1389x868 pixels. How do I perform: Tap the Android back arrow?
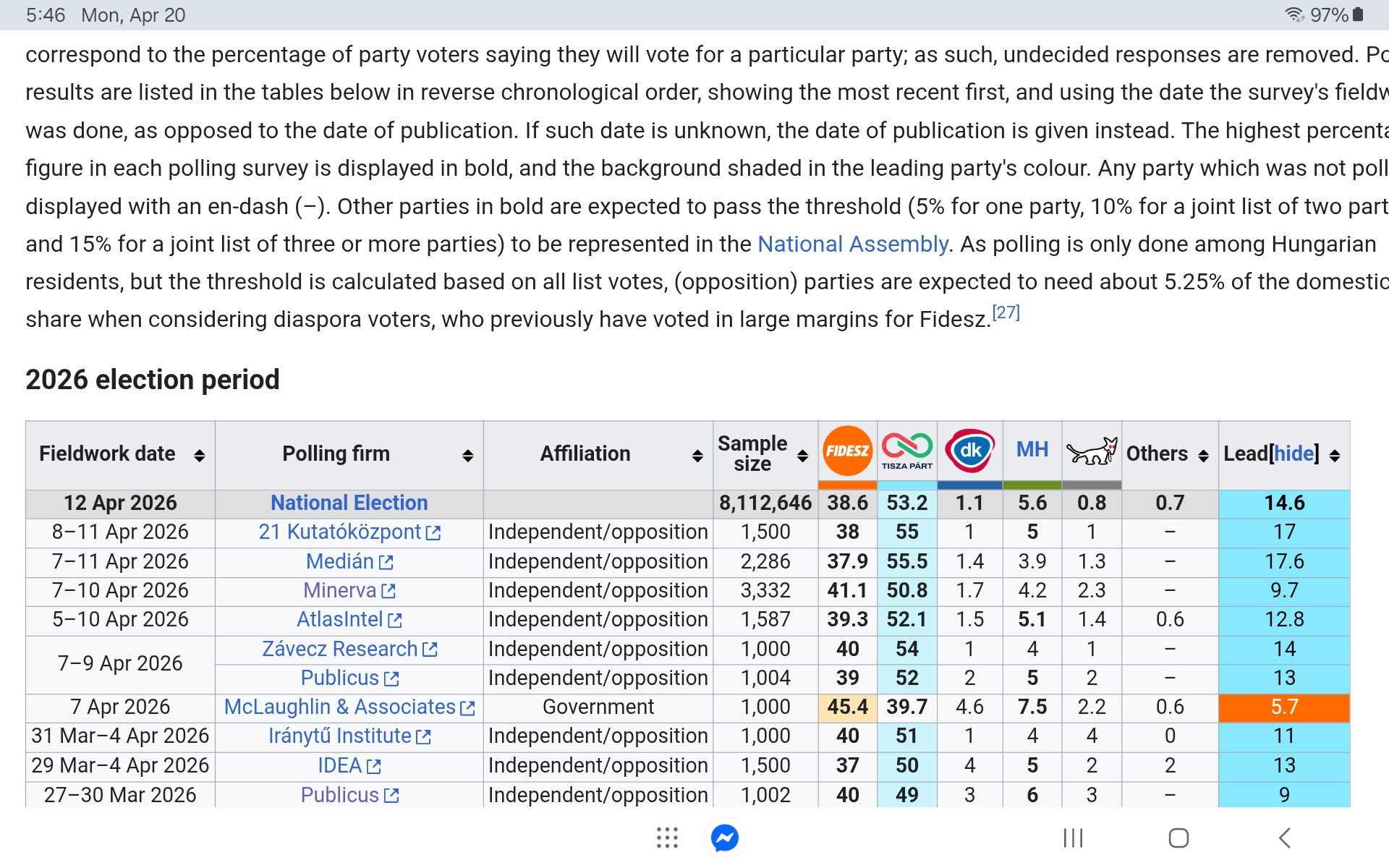[1285, 838]
